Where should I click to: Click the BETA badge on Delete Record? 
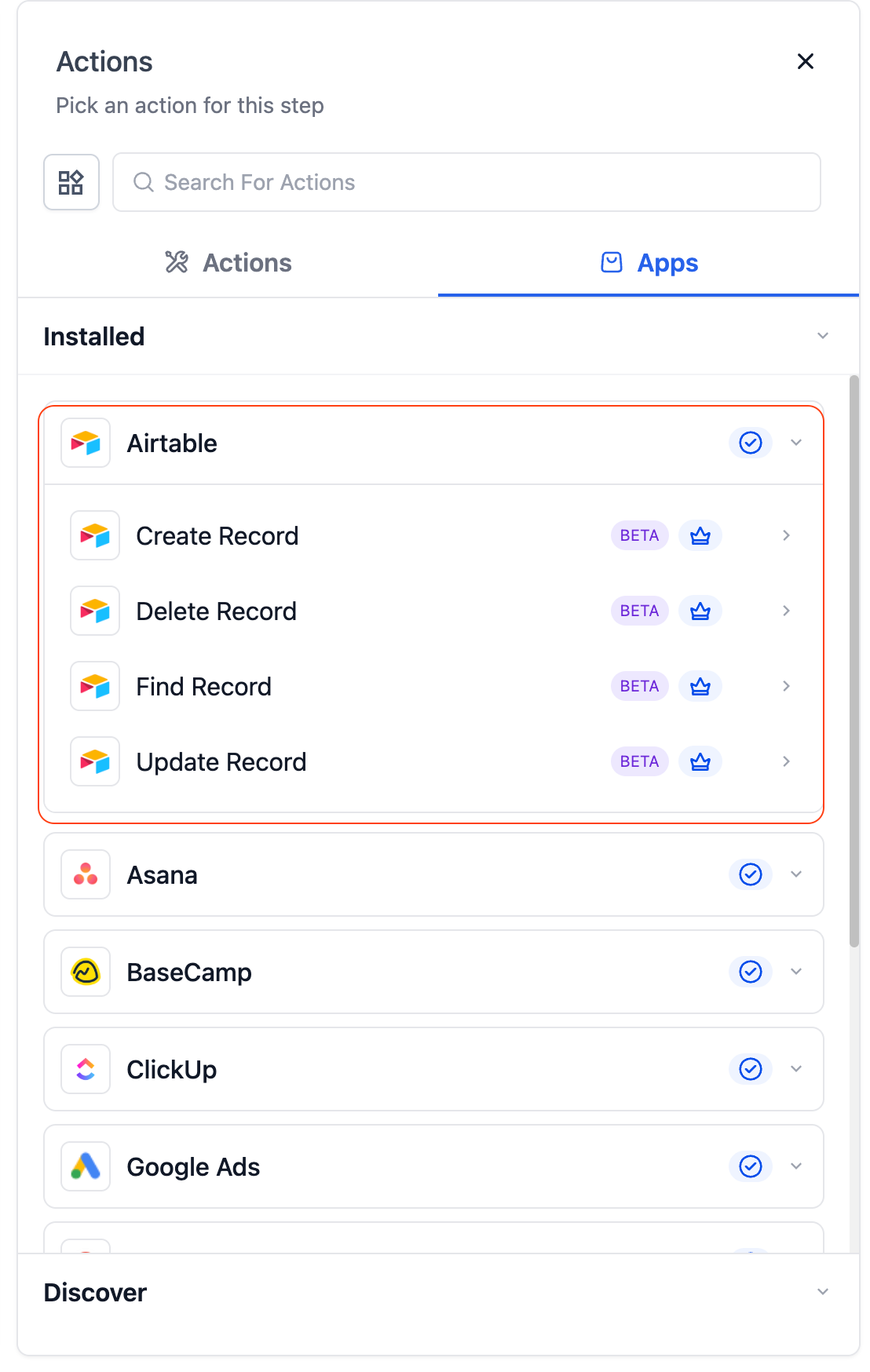640,611
